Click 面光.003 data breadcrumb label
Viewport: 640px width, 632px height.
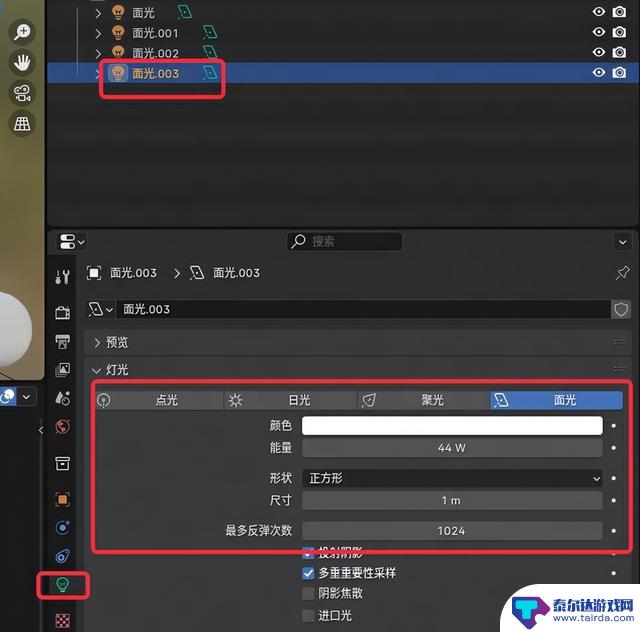tap(237, 273)
